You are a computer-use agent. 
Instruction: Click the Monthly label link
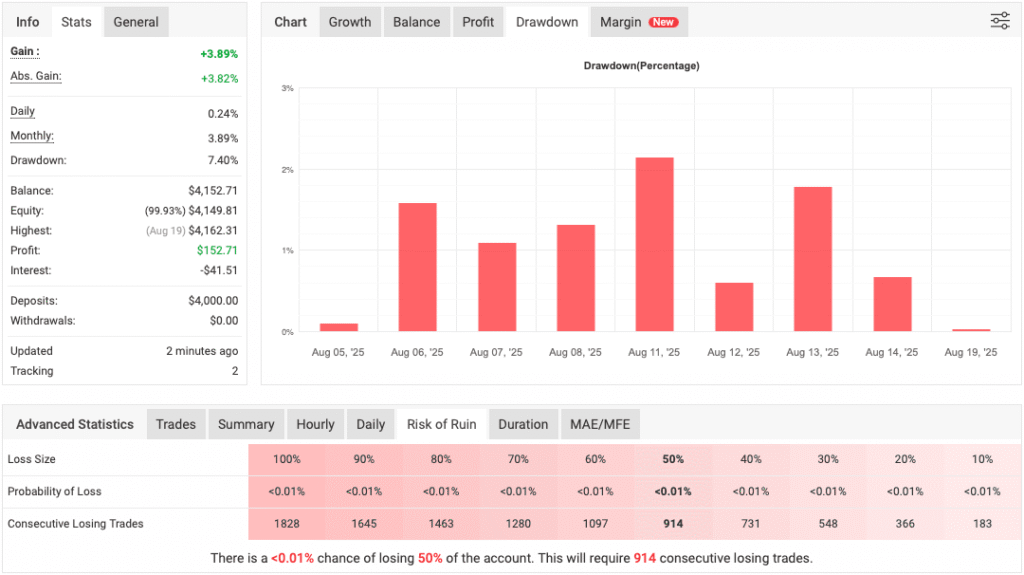32,136
